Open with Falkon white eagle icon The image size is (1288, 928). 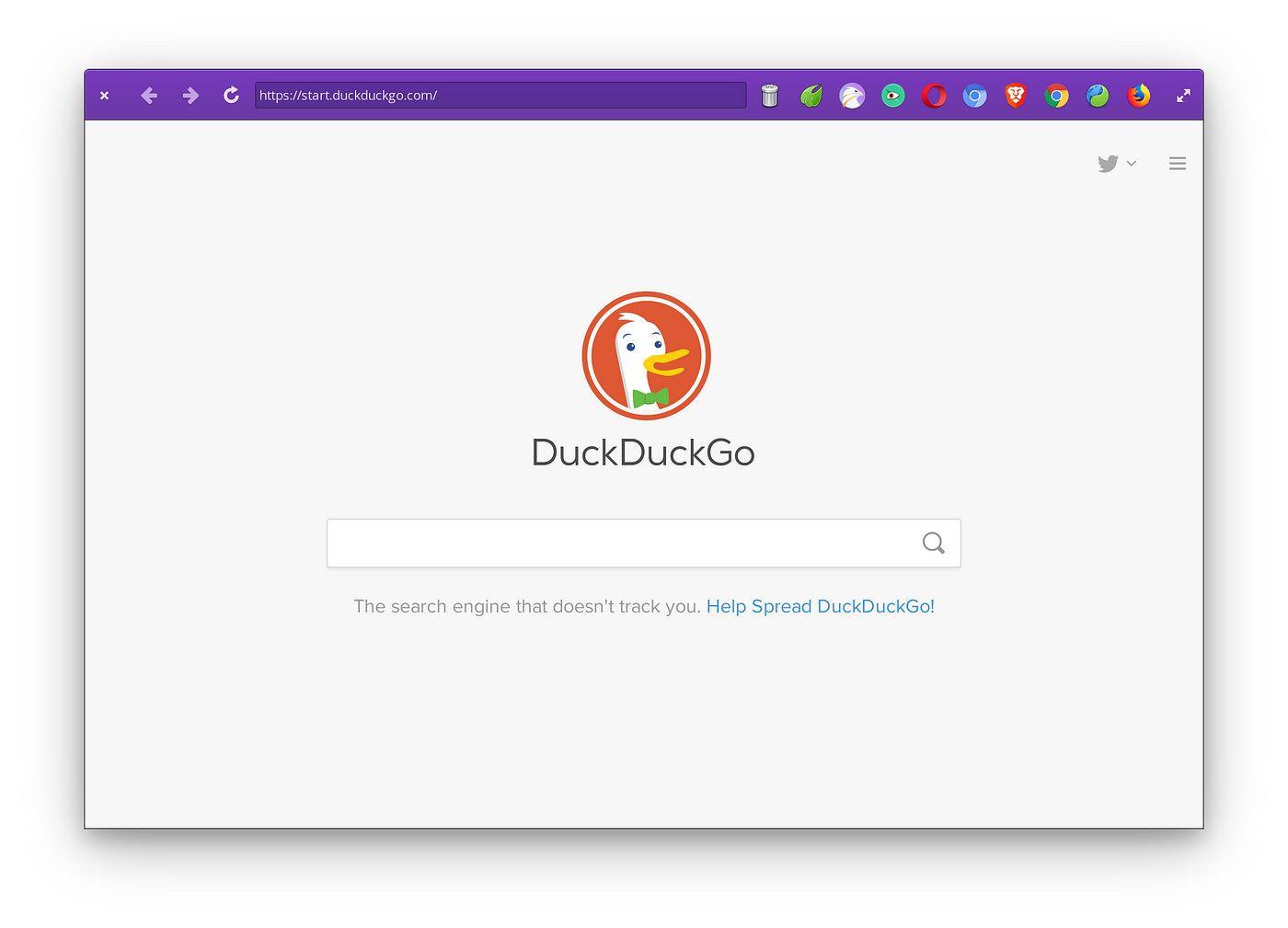852,96
